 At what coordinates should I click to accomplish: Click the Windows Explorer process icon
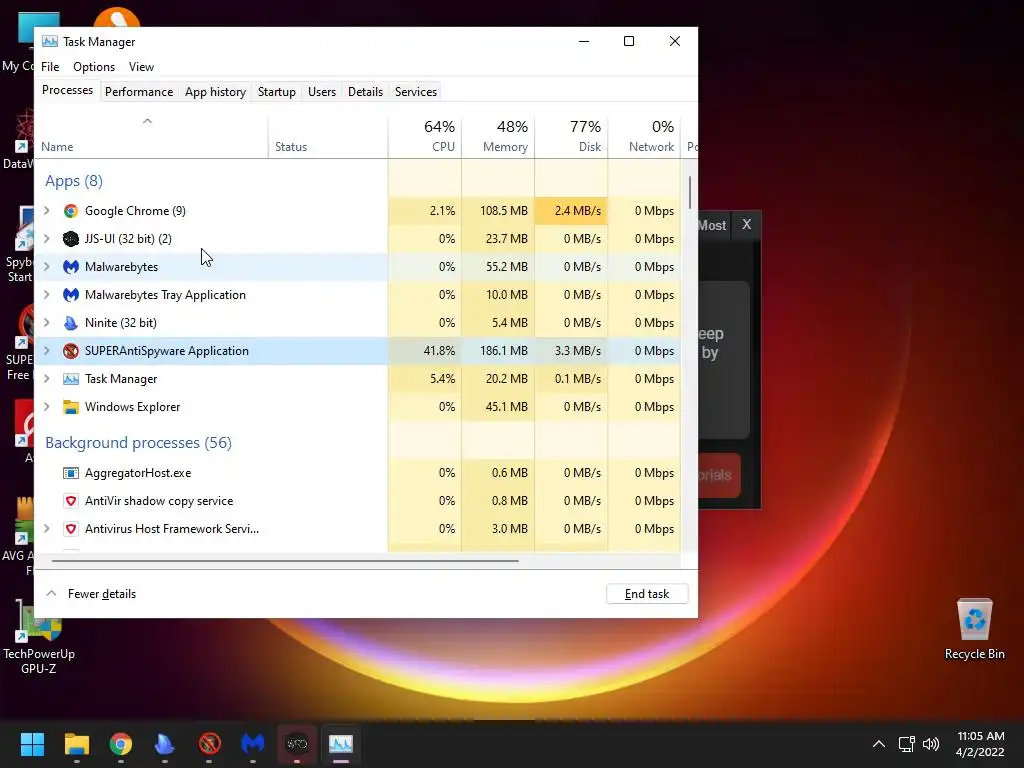[x=71, y=407]
